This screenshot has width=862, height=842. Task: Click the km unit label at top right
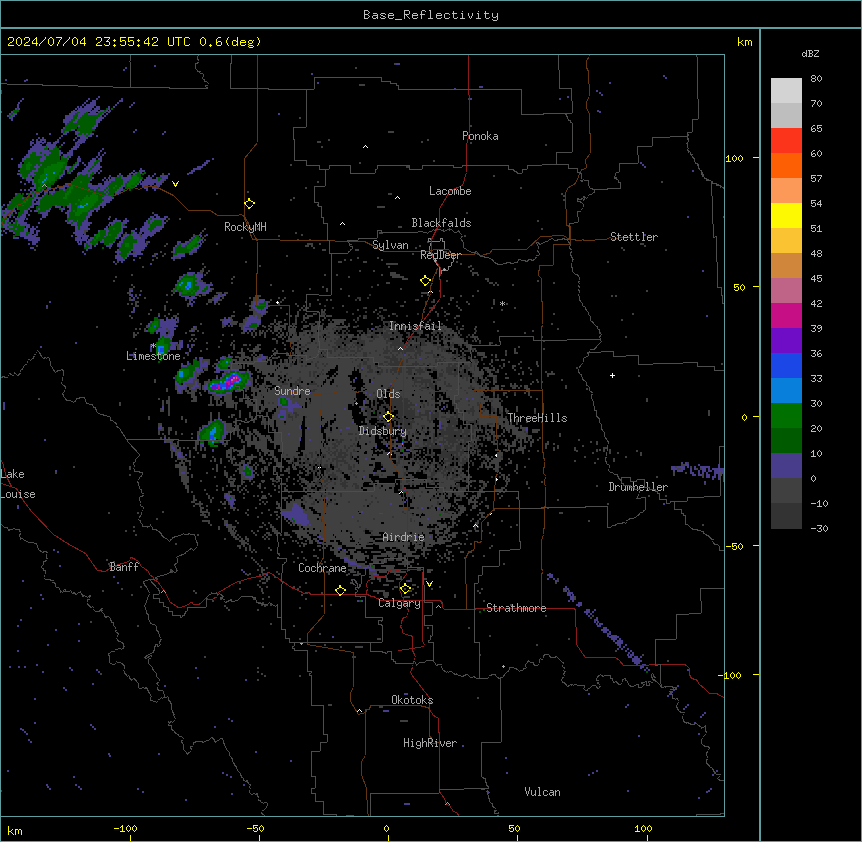click(x=745, y=42)
